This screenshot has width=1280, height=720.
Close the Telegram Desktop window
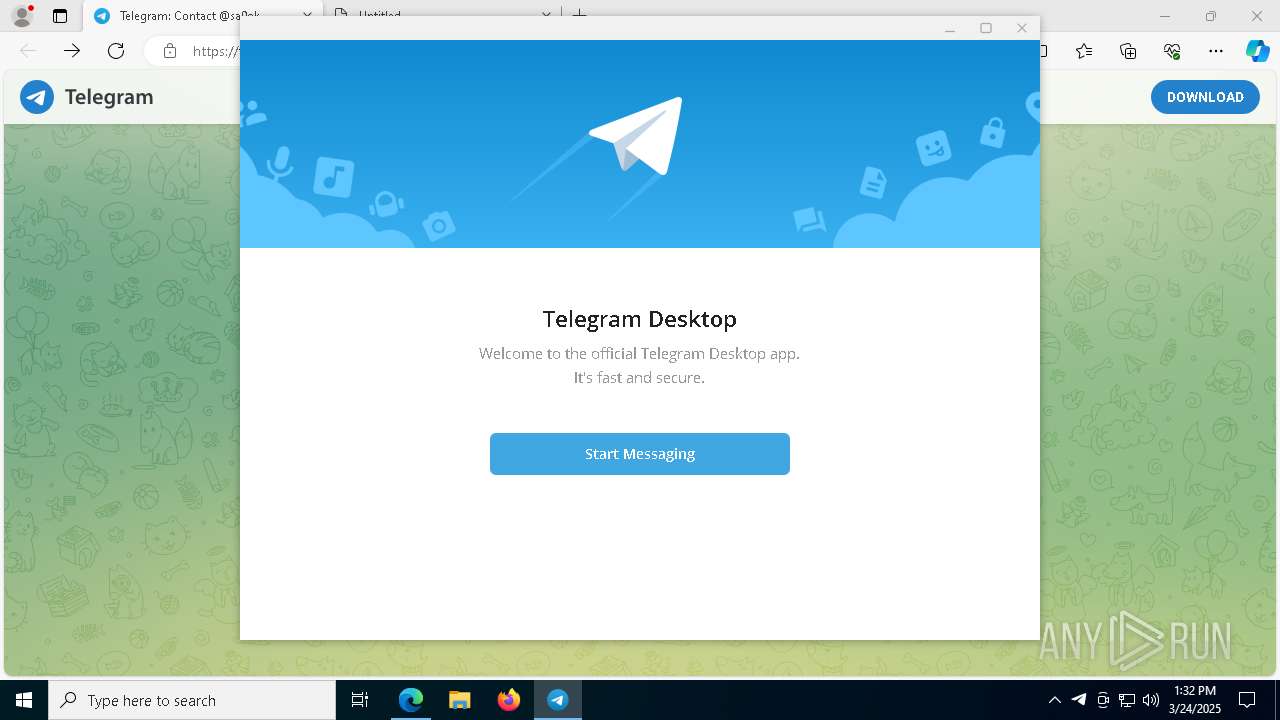(1022, 28)
